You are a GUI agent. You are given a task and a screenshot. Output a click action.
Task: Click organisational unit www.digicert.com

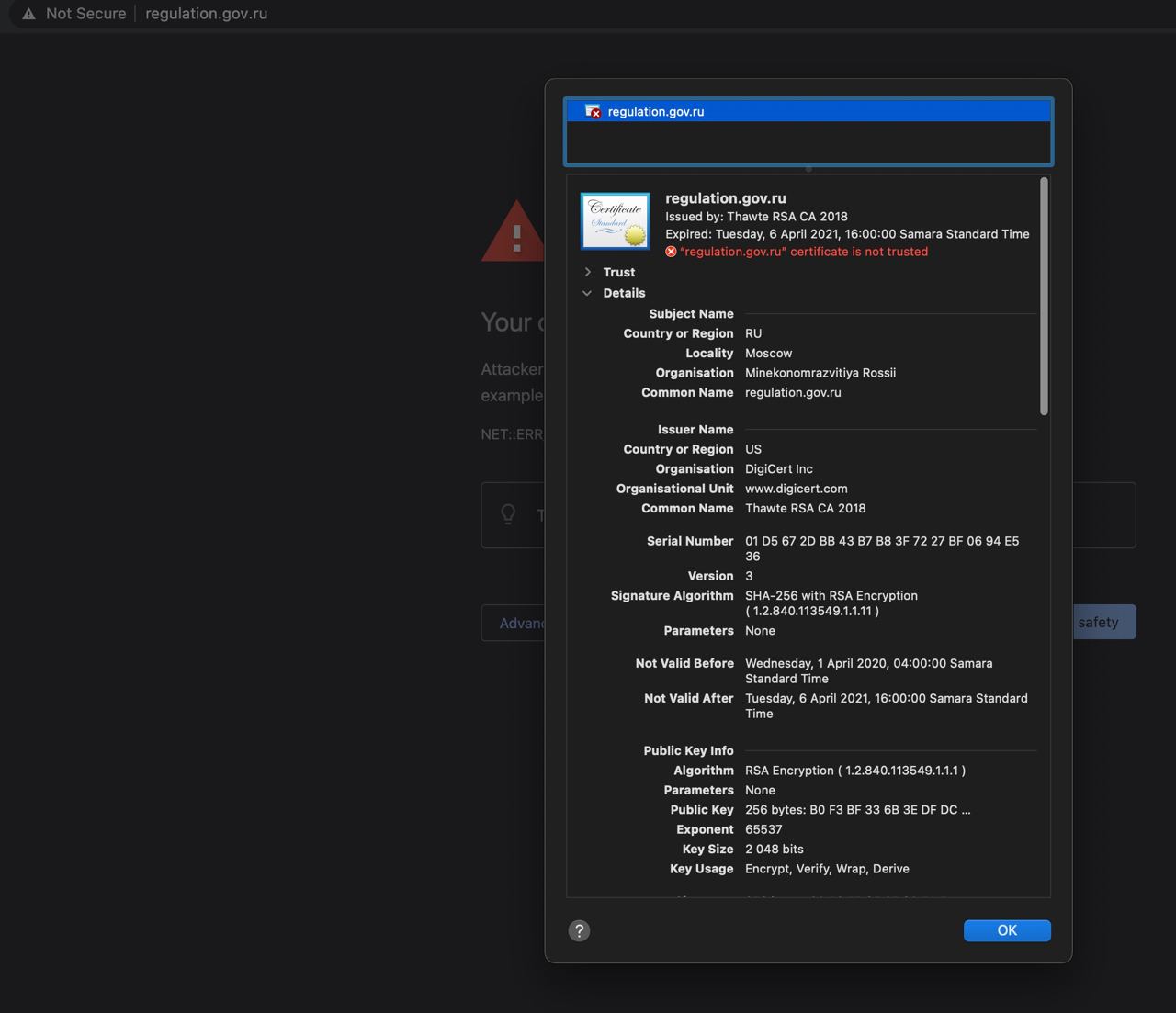797,489
